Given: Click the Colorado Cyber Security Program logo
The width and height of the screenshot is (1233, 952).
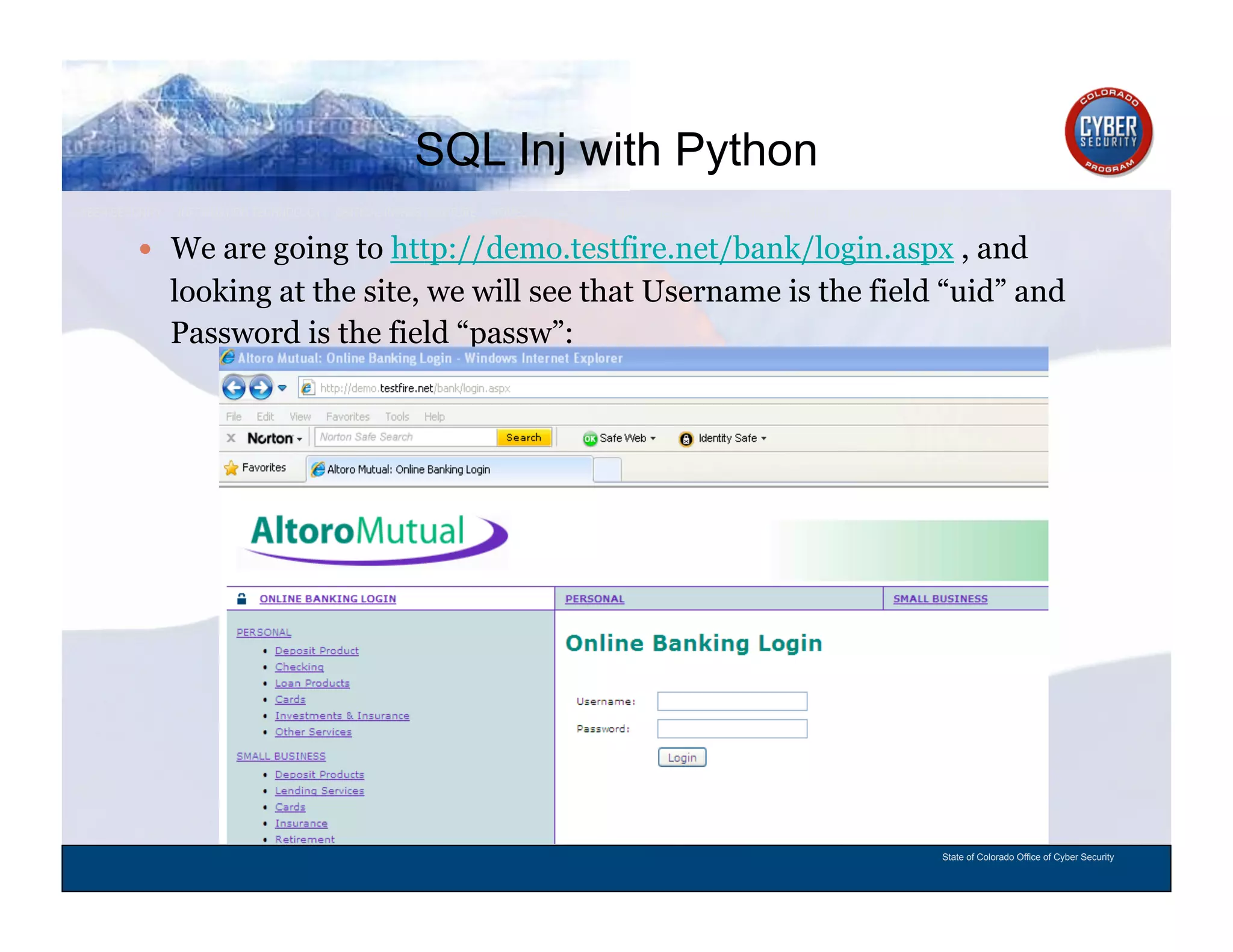Looking at the screenshot, I should click(1109, 132).
